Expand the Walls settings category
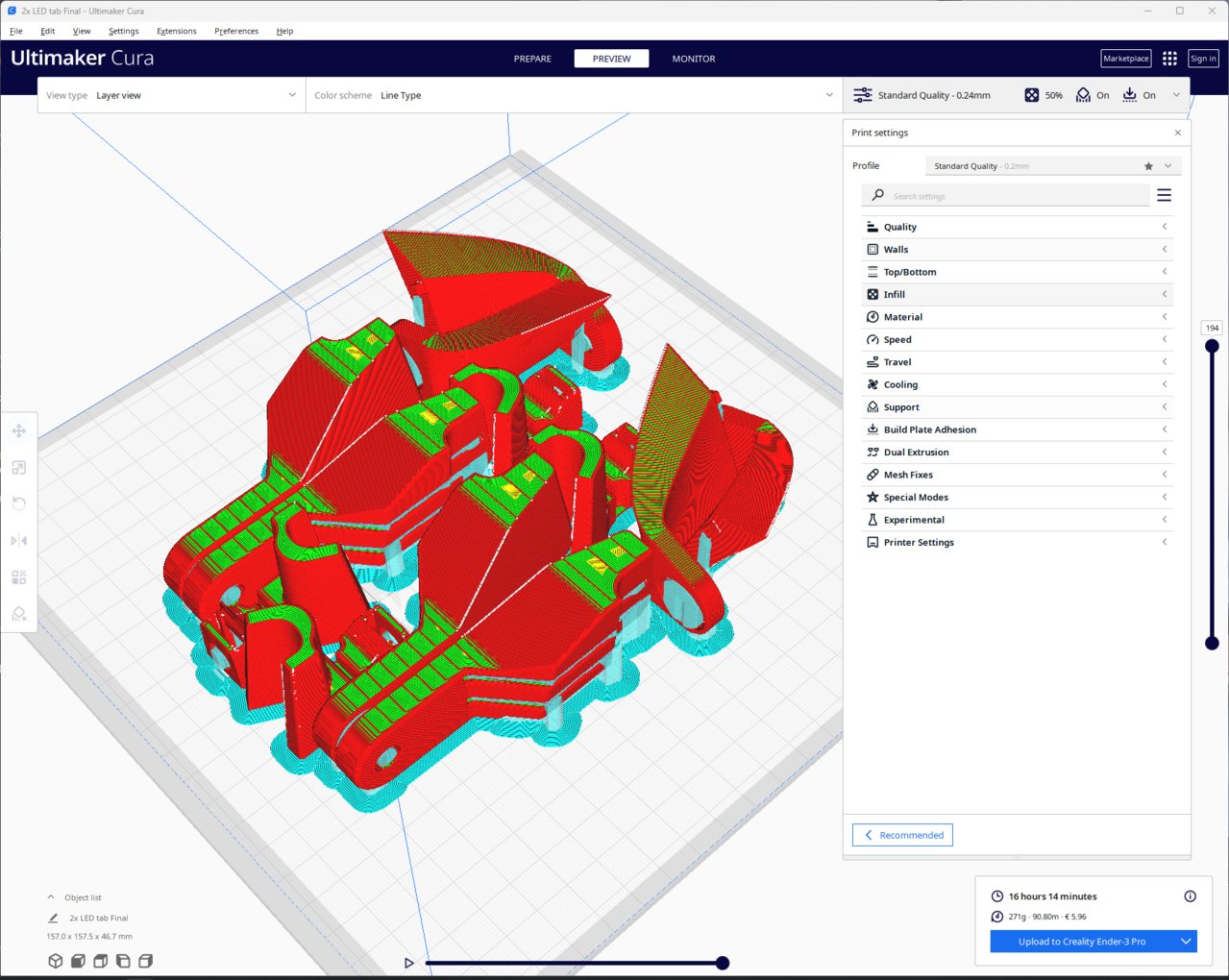This screenshot has height=980, width=1229. [1017, 249]
